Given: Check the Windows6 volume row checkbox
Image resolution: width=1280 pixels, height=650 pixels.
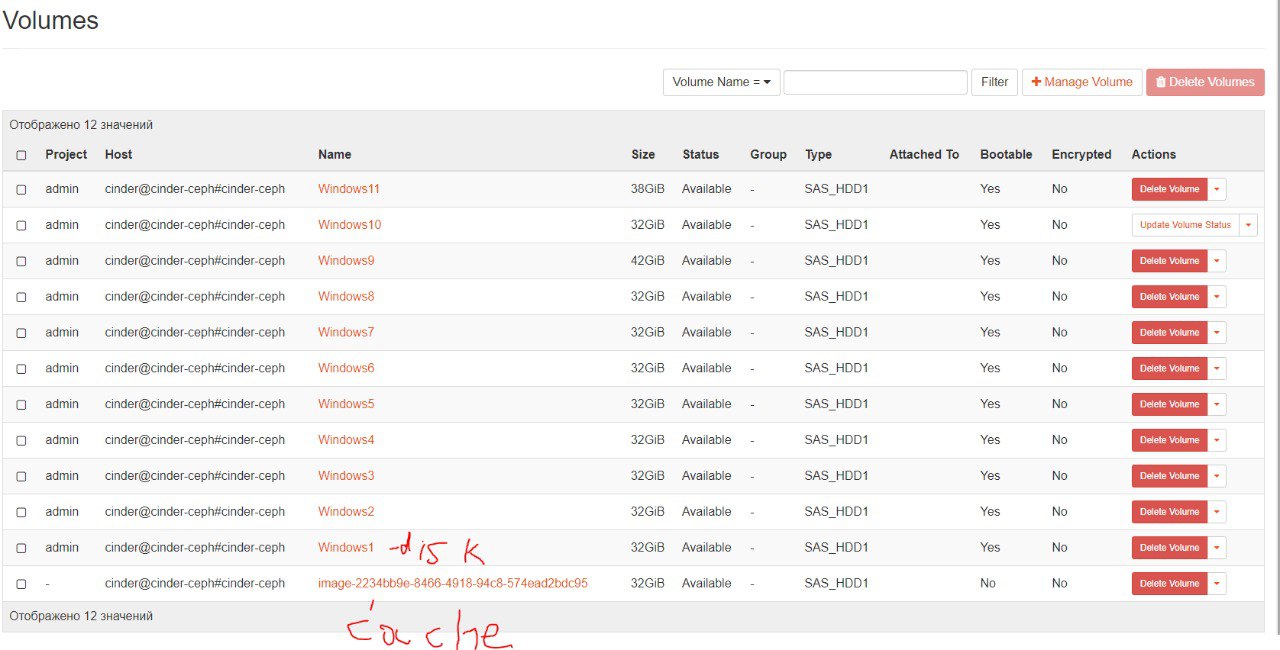Looking at the screenshot, I should pyautogui.click(x=21, y=369).
